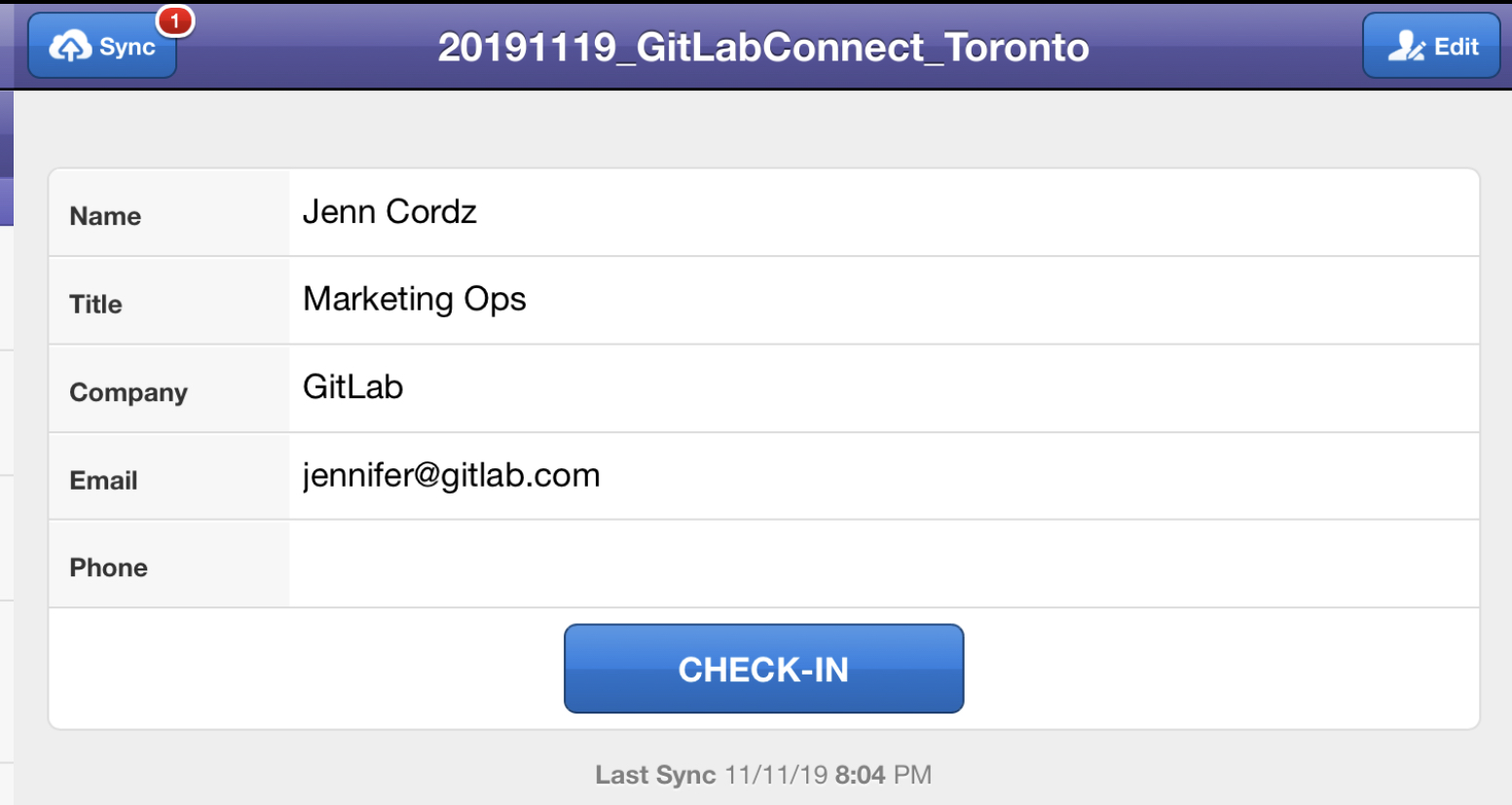The image size is (1512, 805).
Task: Tap the empty Phone field
Action: (883, 565)
